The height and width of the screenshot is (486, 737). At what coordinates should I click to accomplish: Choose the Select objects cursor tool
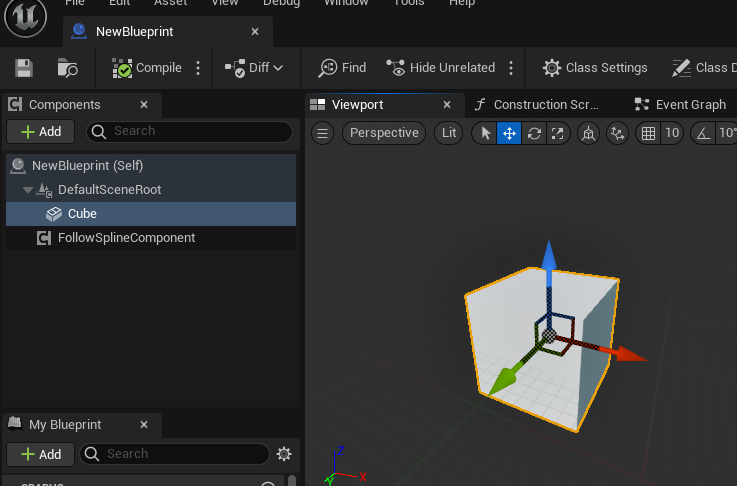pyautogui.click(x=486, y=133)
